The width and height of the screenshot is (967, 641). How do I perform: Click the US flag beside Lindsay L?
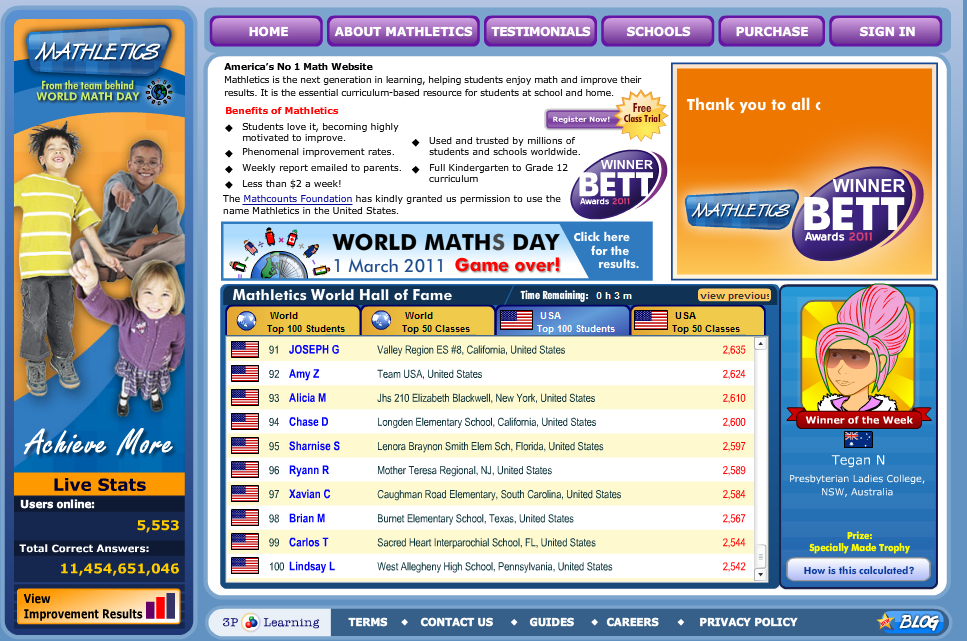pyautogui.click(x=245, y=566)
